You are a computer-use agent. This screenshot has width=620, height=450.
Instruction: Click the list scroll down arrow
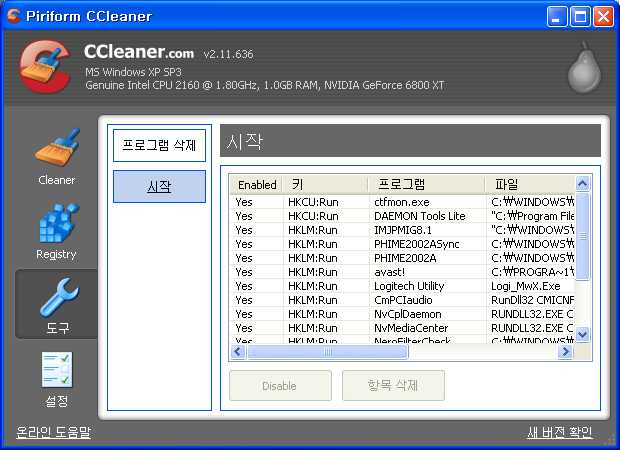coord(582,335)
